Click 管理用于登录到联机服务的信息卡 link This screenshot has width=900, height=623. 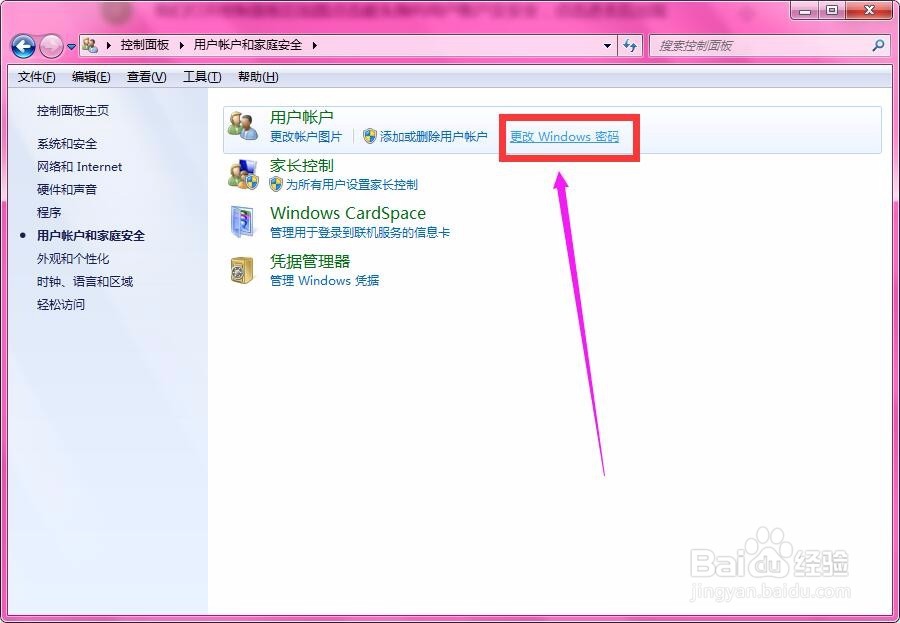click(360, 233)
